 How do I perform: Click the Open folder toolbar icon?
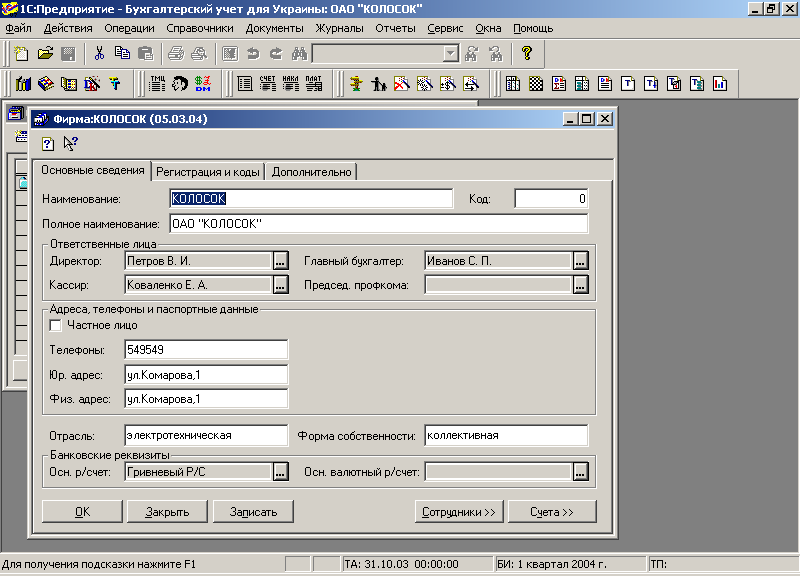(x=45, y=53)
